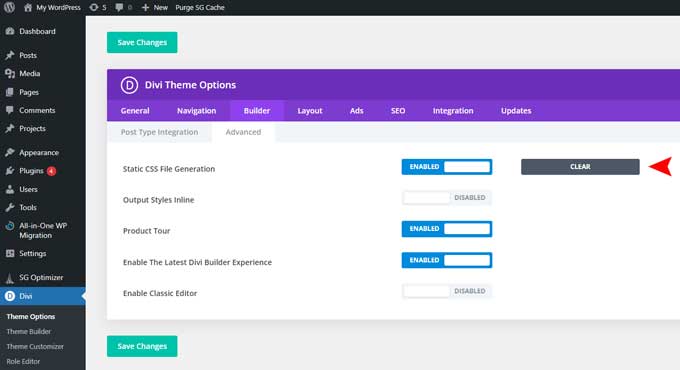Click the Appearance brush icon
Viewport: 680px width, 370px height.
(x=10, y=152)
